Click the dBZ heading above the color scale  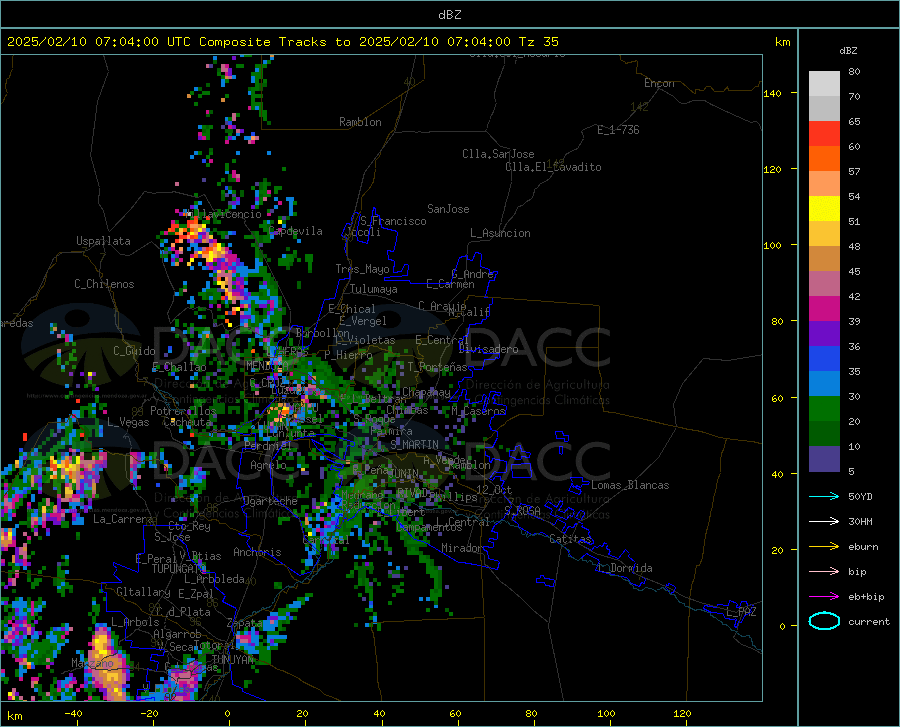pos(848,50)
